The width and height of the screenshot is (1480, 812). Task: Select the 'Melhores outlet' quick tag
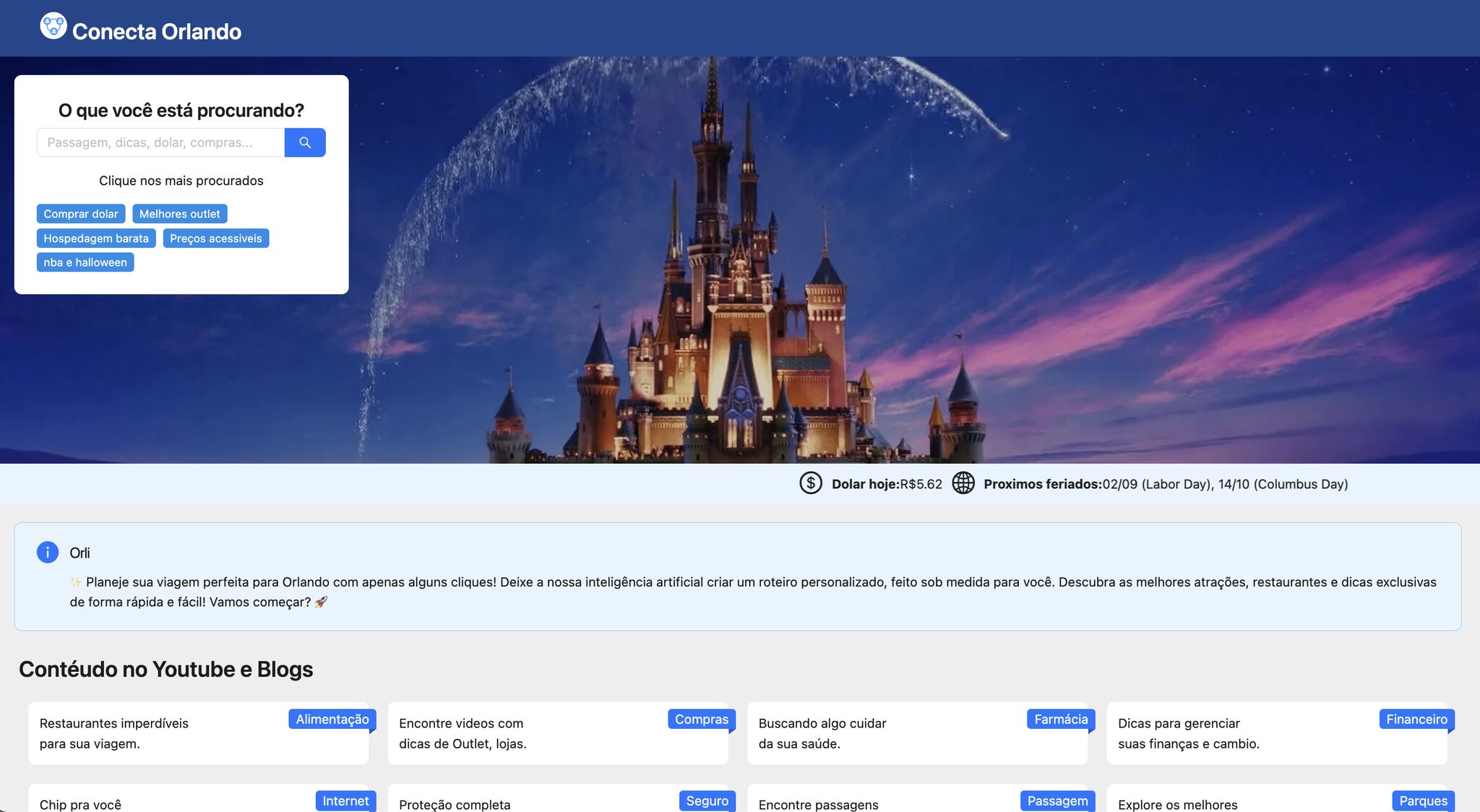click(x=180, y=214)
